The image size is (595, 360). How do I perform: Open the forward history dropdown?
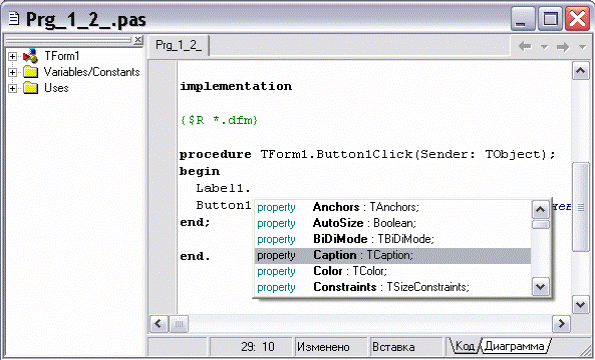[582, 47]
